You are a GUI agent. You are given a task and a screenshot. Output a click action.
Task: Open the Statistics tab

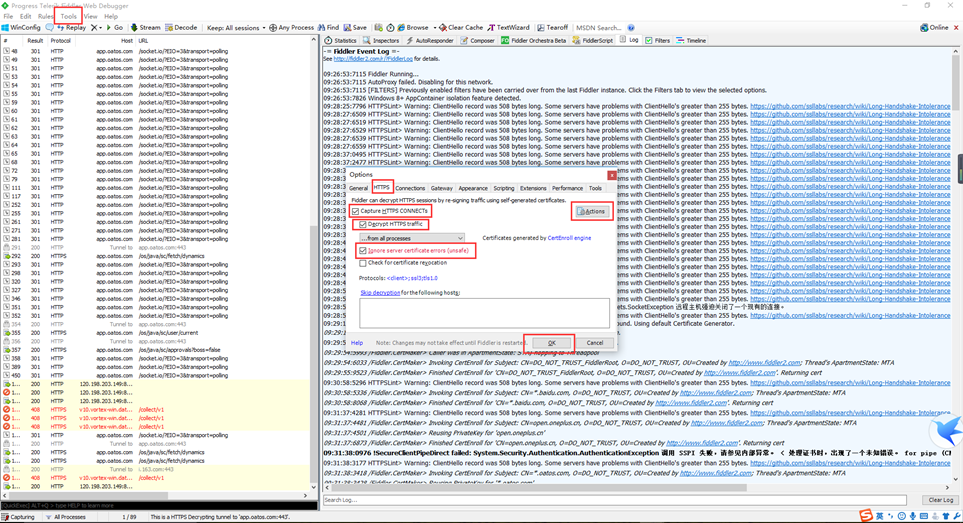(341, 41)
